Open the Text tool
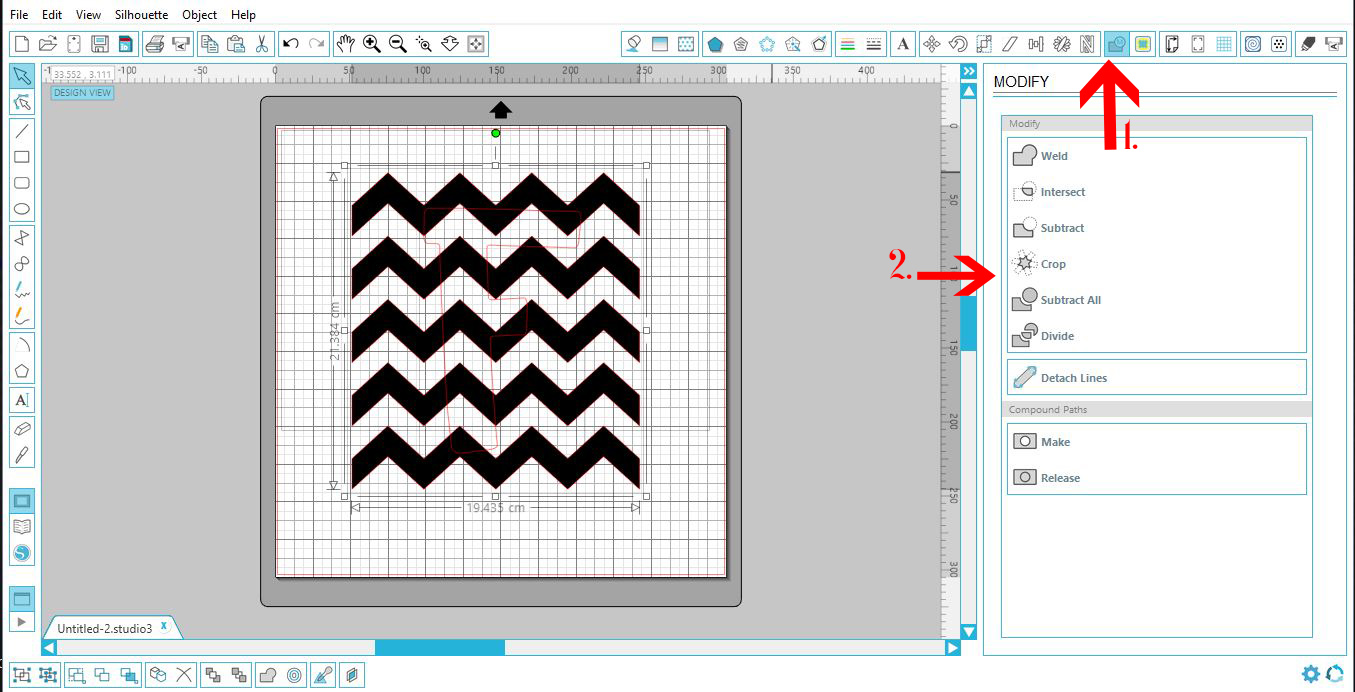The width and height of the screenshot is (1355, 692). coord(20,397)
